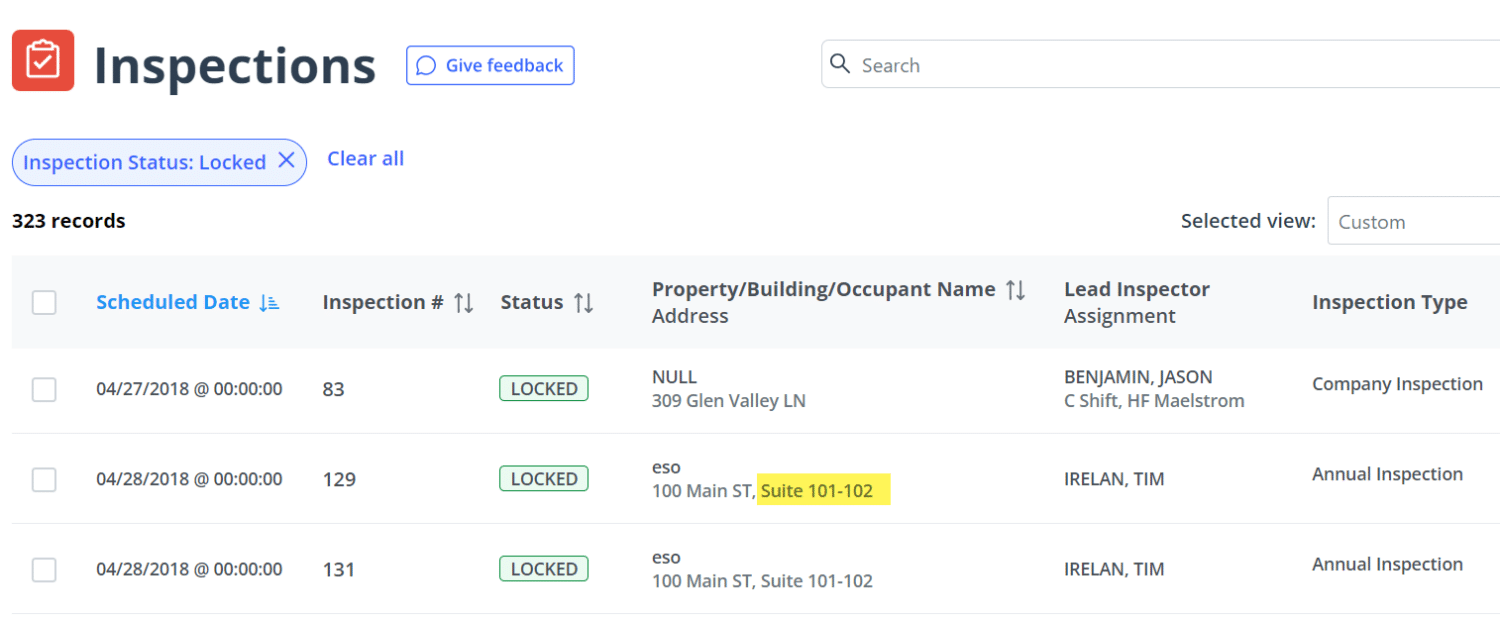1500x621 pixels.
Task: Click the magnifying glass search icon
Action: tap(840, 64)
